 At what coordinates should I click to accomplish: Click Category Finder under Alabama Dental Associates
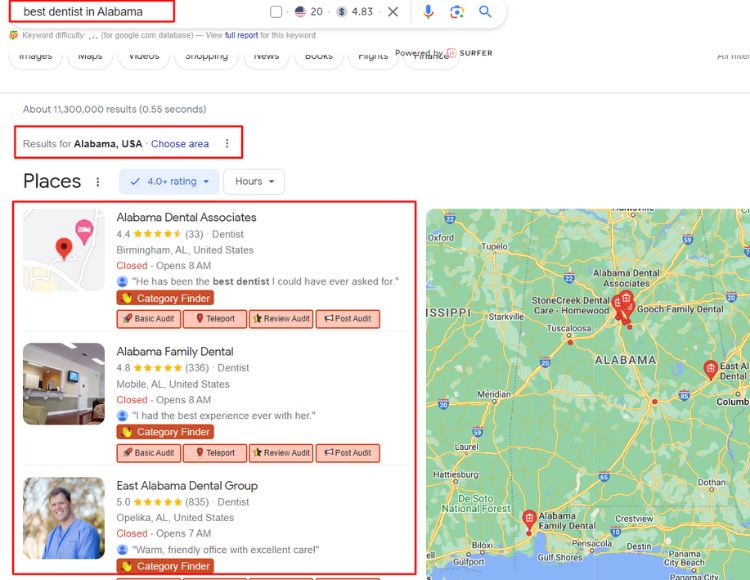point(165,298)
